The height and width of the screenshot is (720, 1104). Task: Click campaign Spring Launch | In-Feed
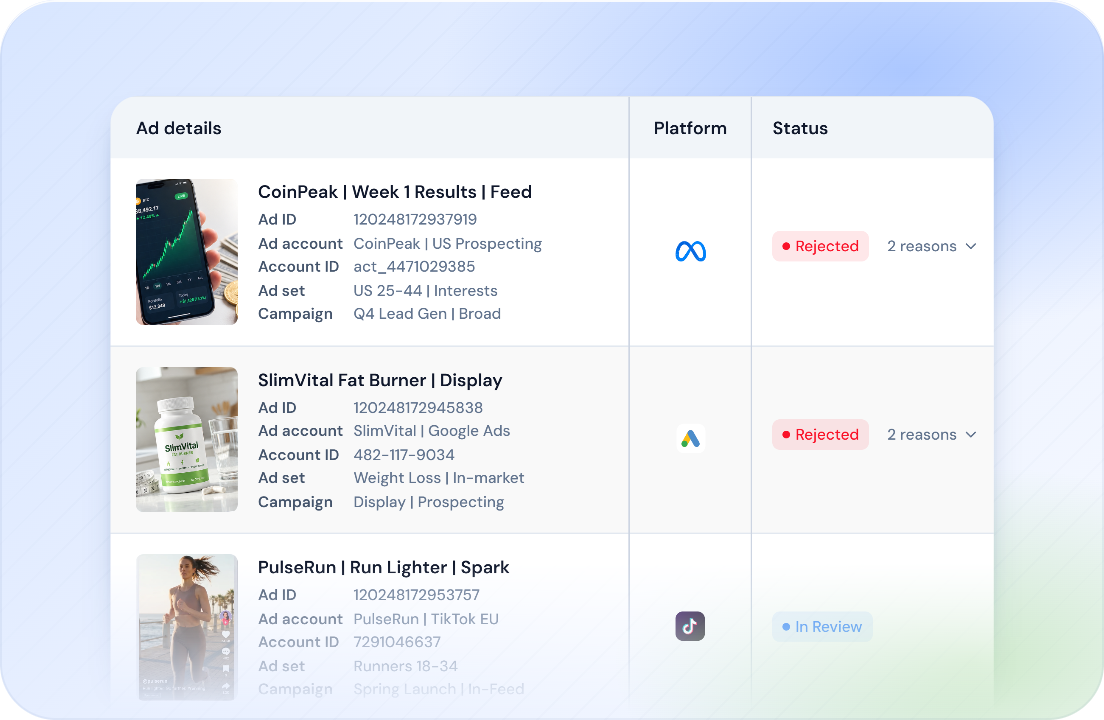click(439, 689)
